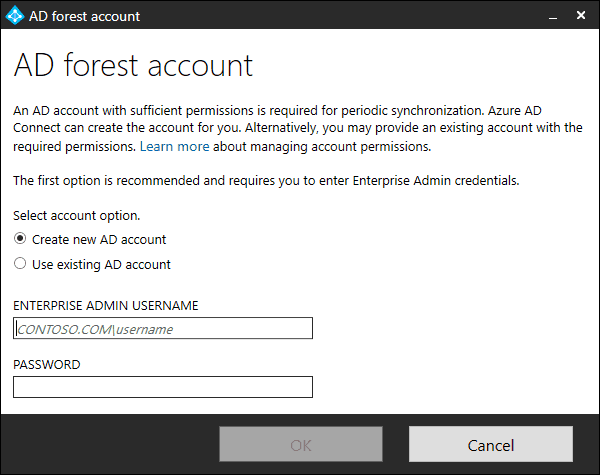Viewport: 600px width, 475px height.
Task: Focus the Enterprise Admin Username field
Action: (x=163, y=328)
